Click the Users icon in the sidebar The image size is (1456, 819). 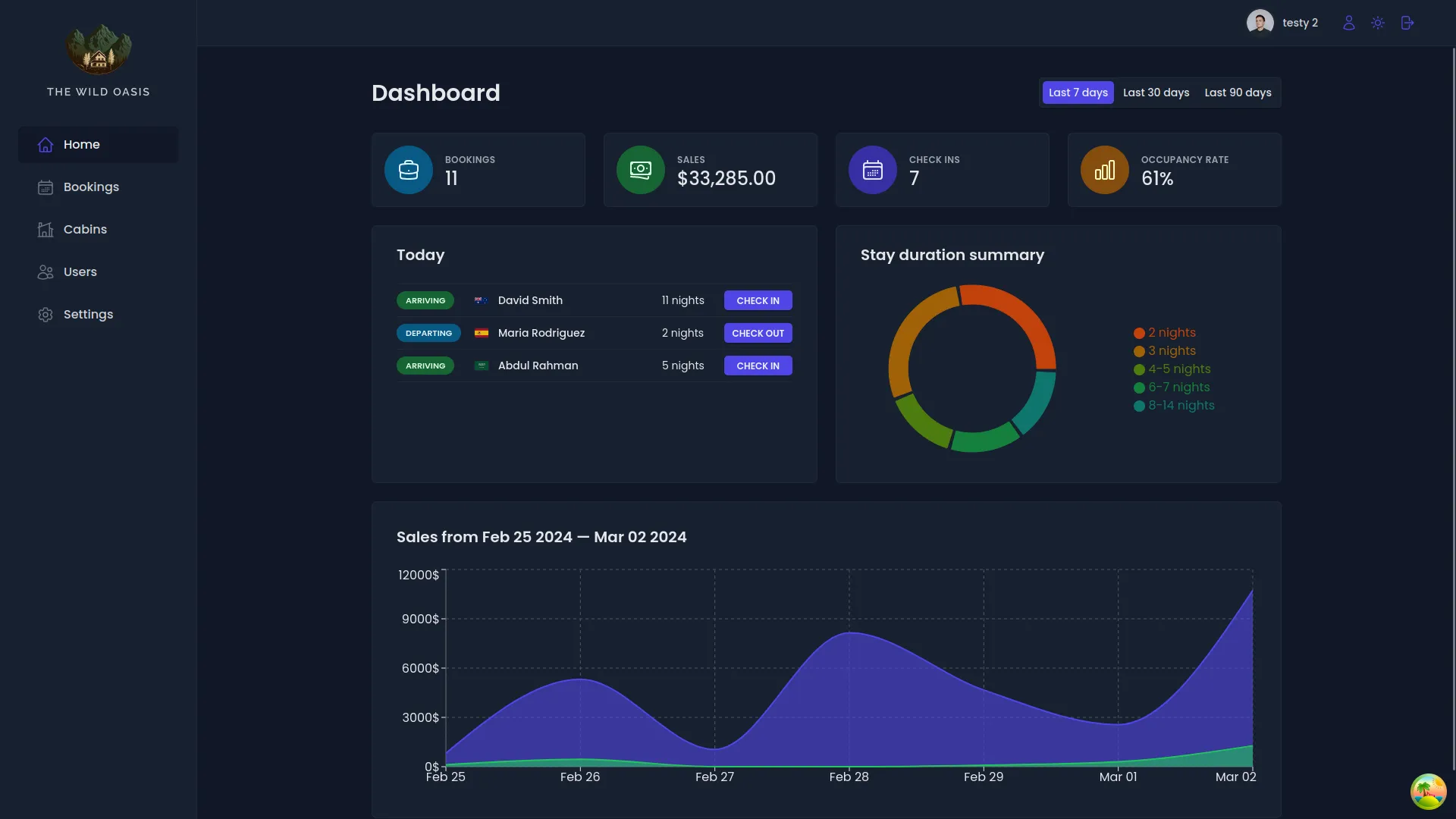[x=45, y=272]
